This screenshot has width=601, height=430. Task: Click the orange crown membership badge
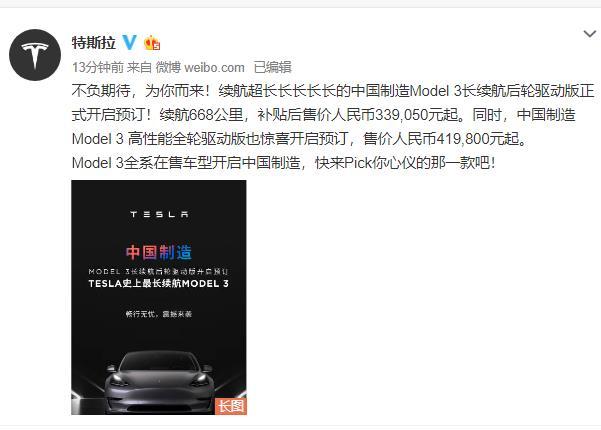click(x=152, y=43)
